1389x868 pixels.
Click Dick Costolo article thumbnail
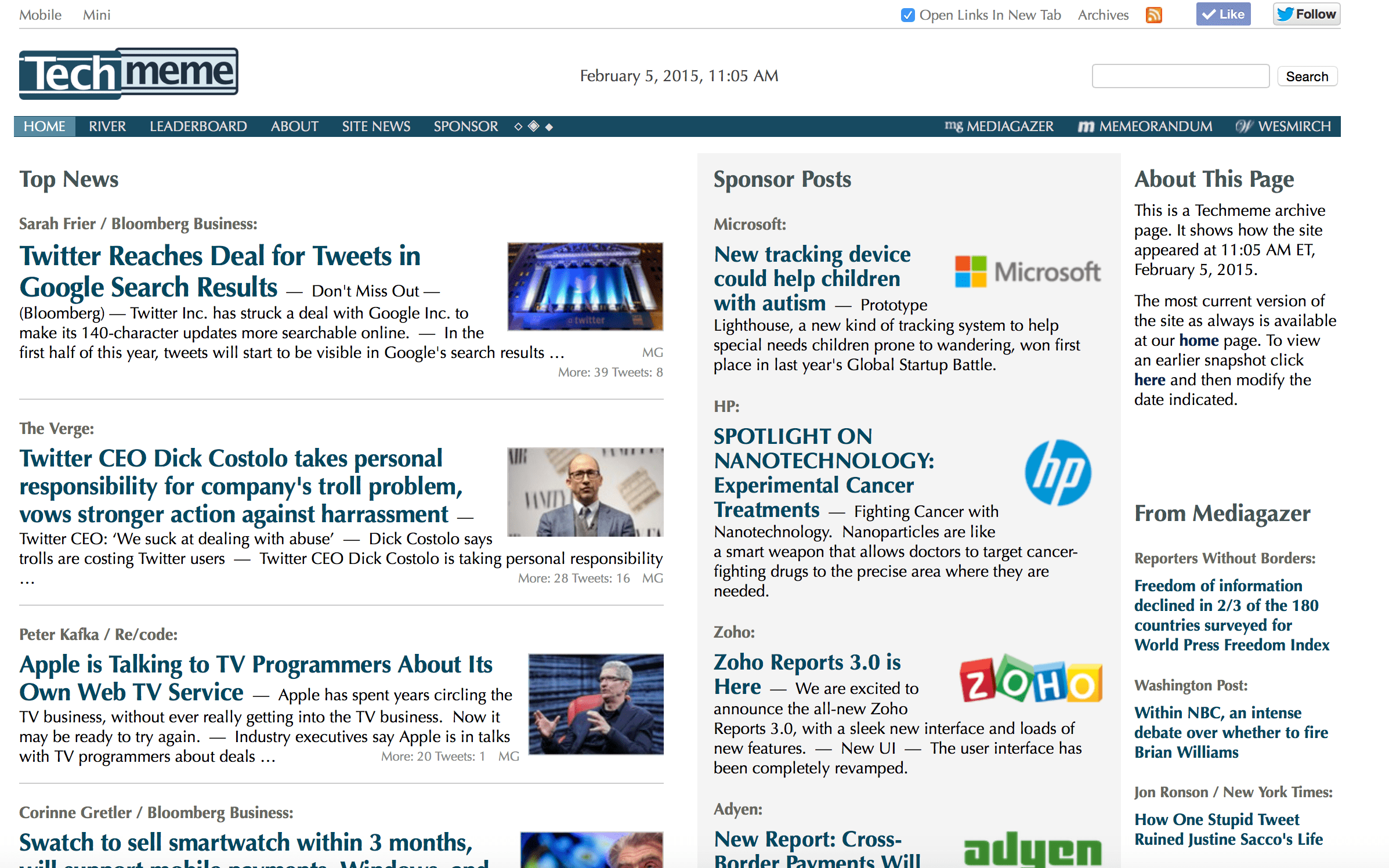coord(585,491)
